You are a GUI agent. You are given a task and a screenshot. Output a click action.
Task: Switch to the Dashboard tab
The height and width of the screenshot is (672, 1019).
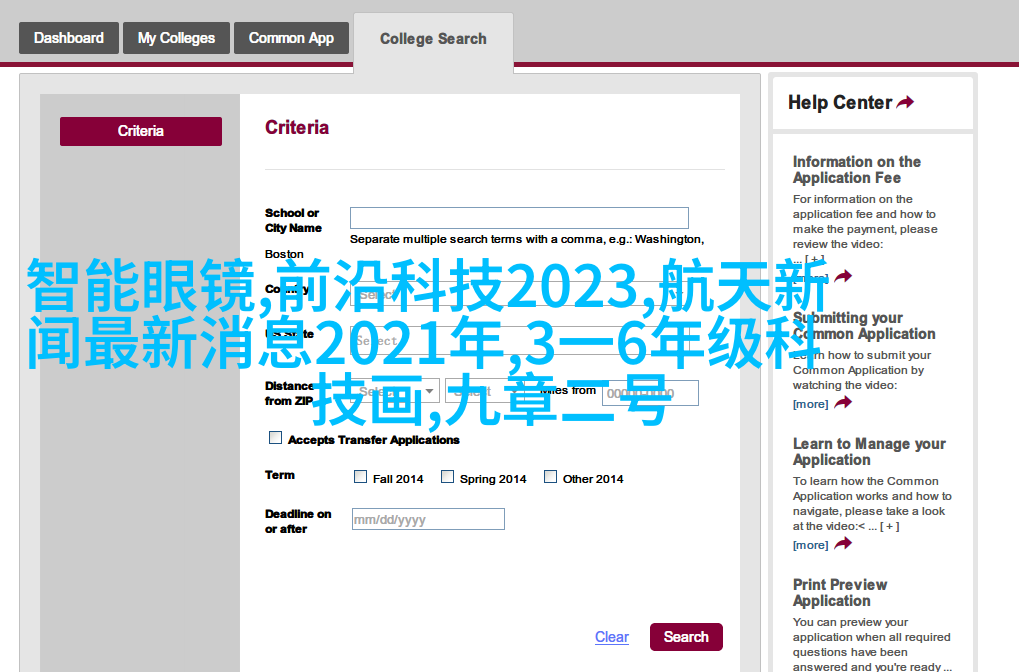click(x=69, y=38)
